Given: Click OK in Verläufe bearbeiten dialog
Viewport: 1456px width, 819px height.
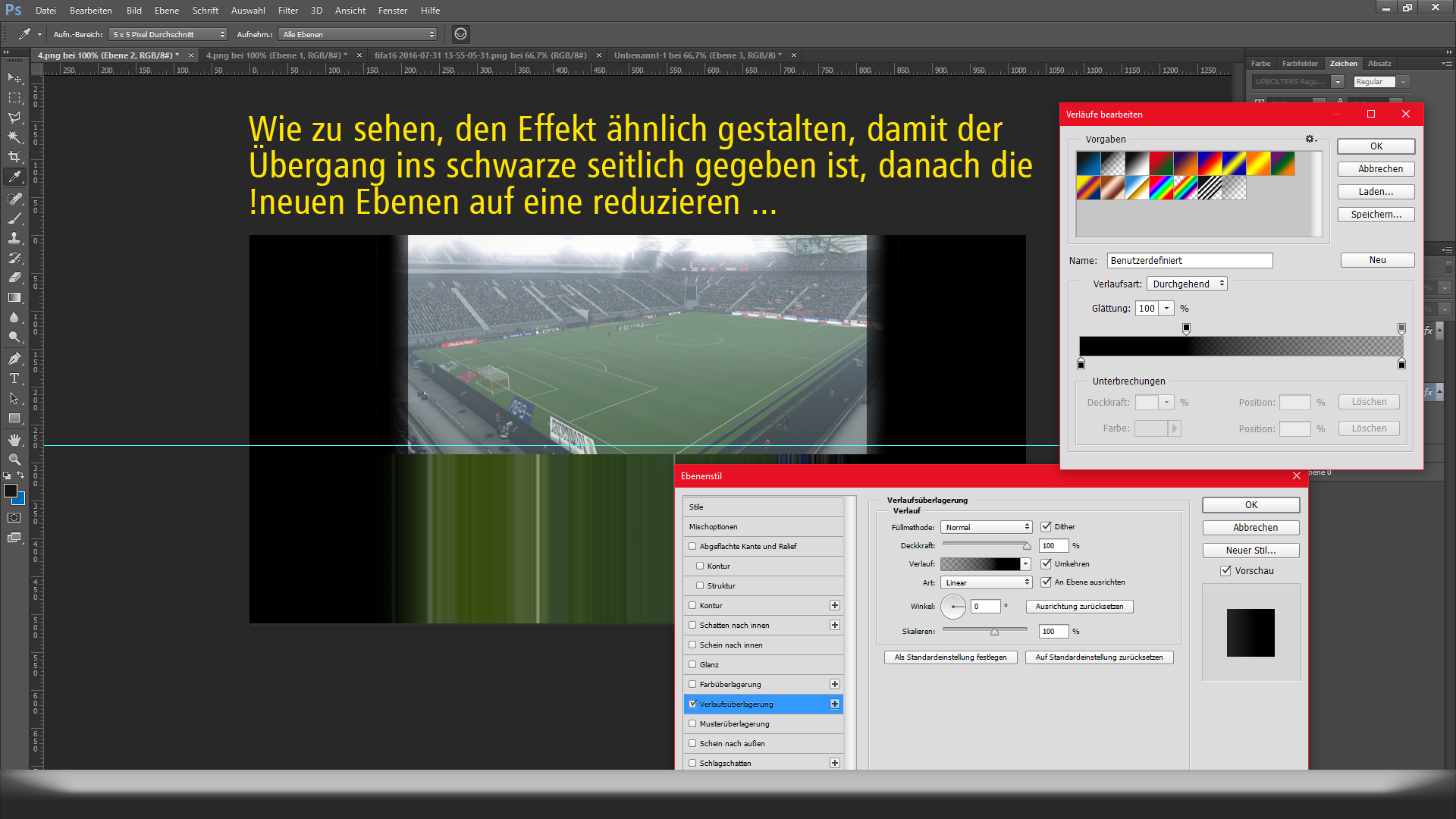Looking at the screenshot, I should click(x=1376, y=146).
